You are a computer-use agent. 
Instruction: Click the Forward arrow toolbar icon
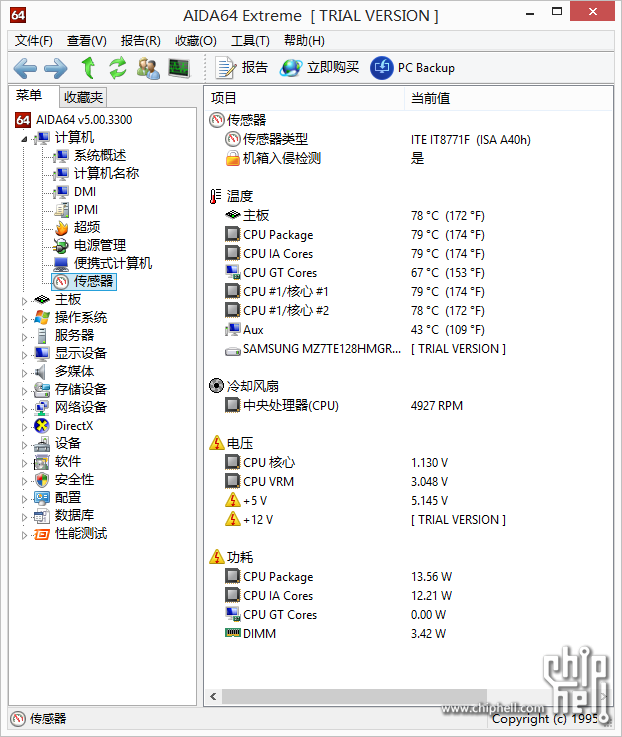click(55, 68)
